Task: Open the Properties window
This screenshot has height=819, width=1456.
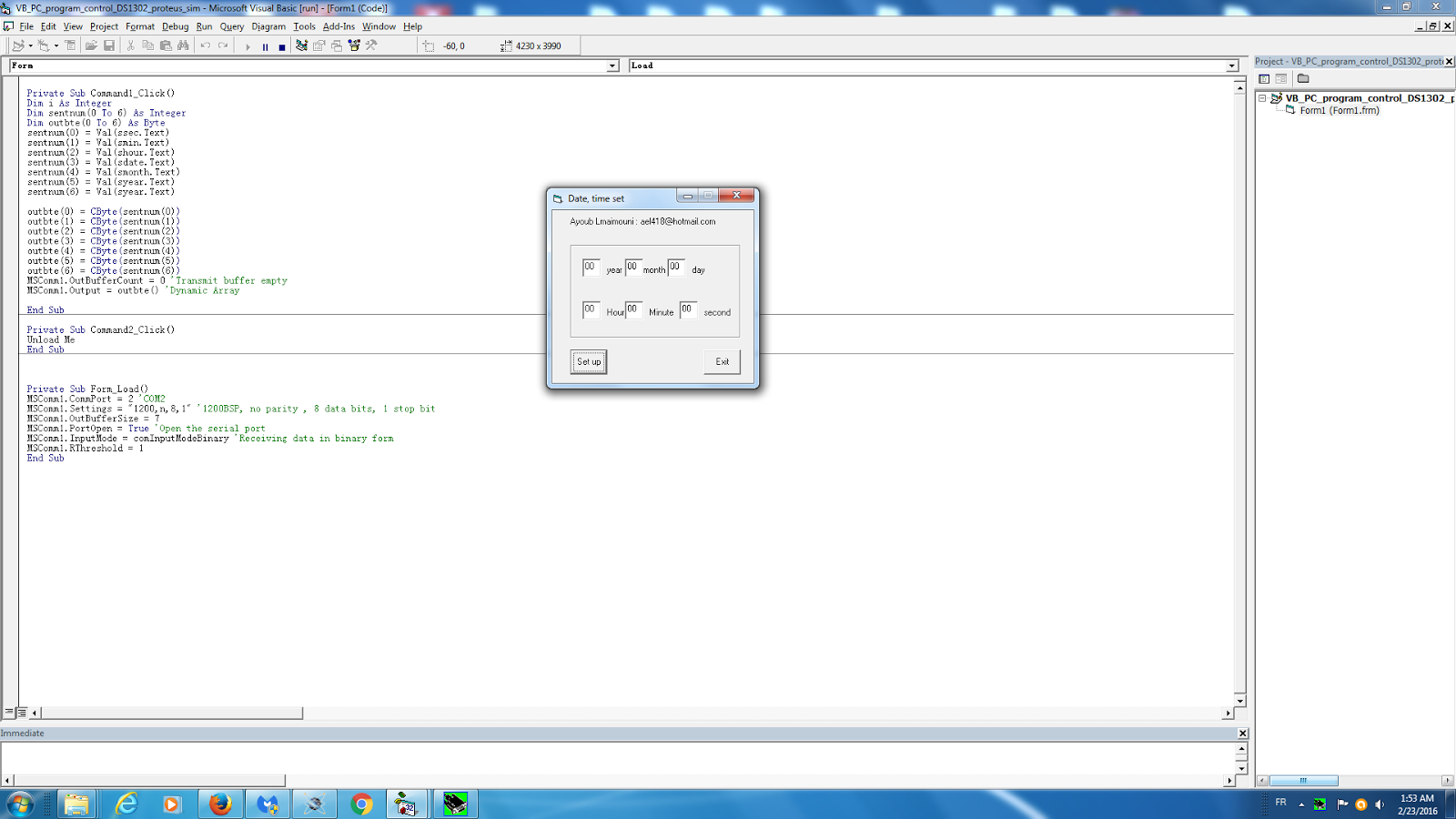Action: point(317,45)
